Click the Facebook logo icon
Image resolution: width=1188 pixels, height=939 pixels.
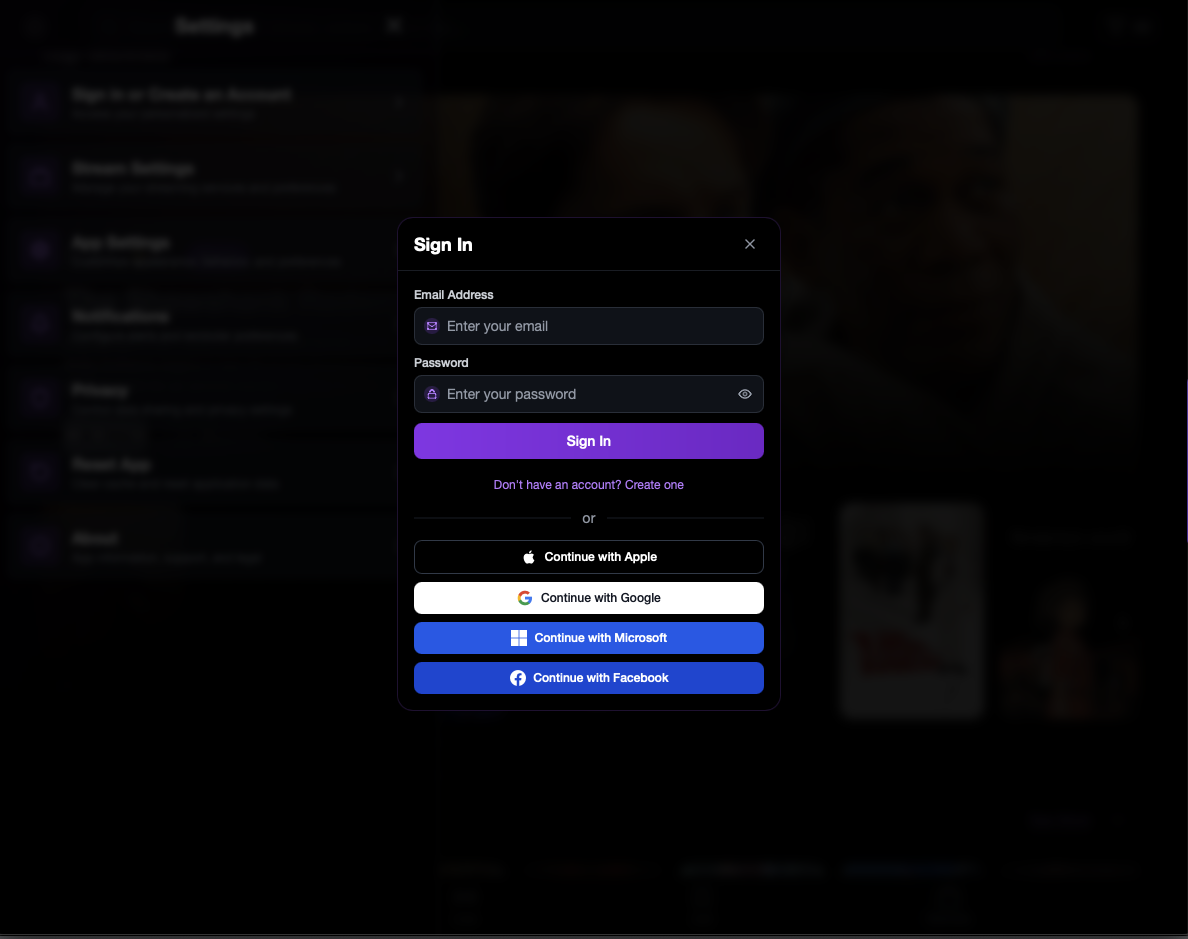pyautogui.click(x=517, y=678)
